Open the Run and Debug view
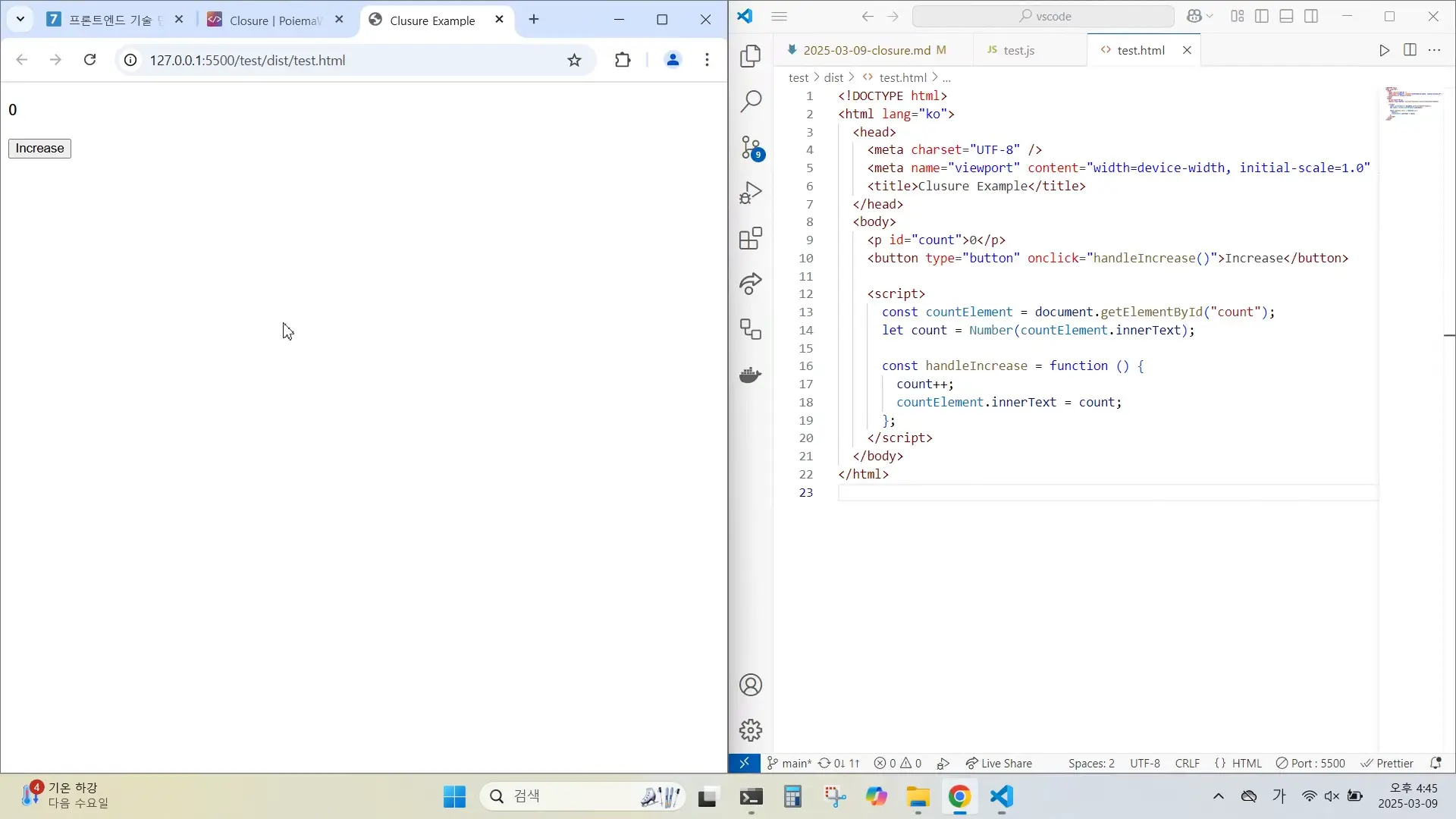This screenshot has height=819, width=1456. point(750,193)
